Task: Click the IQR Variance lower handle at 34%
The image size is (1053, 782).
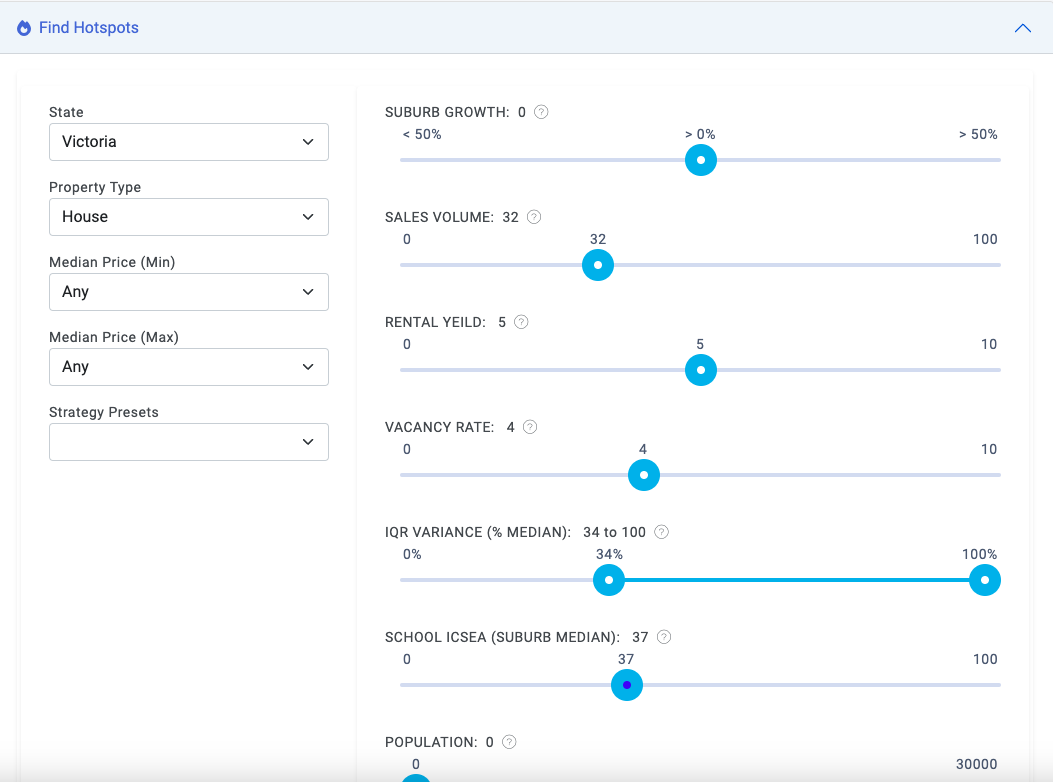Action: tap(609, 580)
